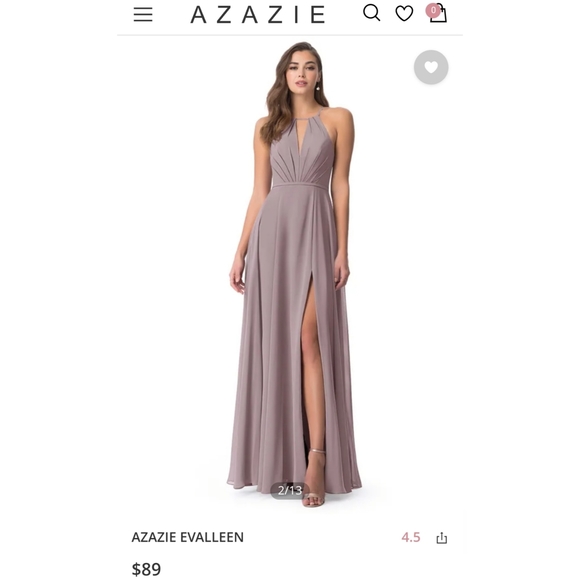Open the full dress product photo
The width and height of the screenshot is (580, 580).
(x=290, y=274)
